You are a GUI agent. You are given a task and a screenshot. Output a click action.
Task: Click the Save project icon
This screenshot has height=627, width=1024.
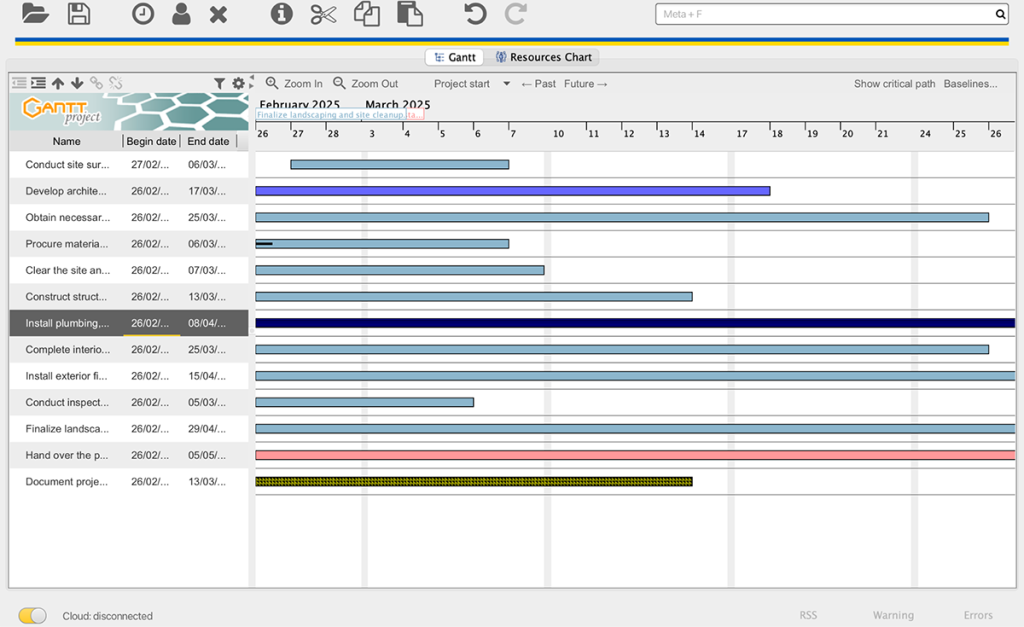pos(80,14)
